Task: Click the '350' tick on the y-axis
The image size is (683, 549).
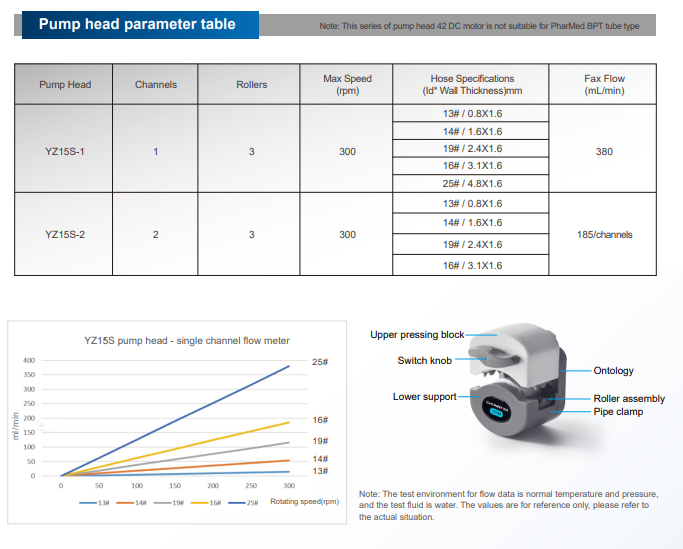Action: [x=29, y=375]
